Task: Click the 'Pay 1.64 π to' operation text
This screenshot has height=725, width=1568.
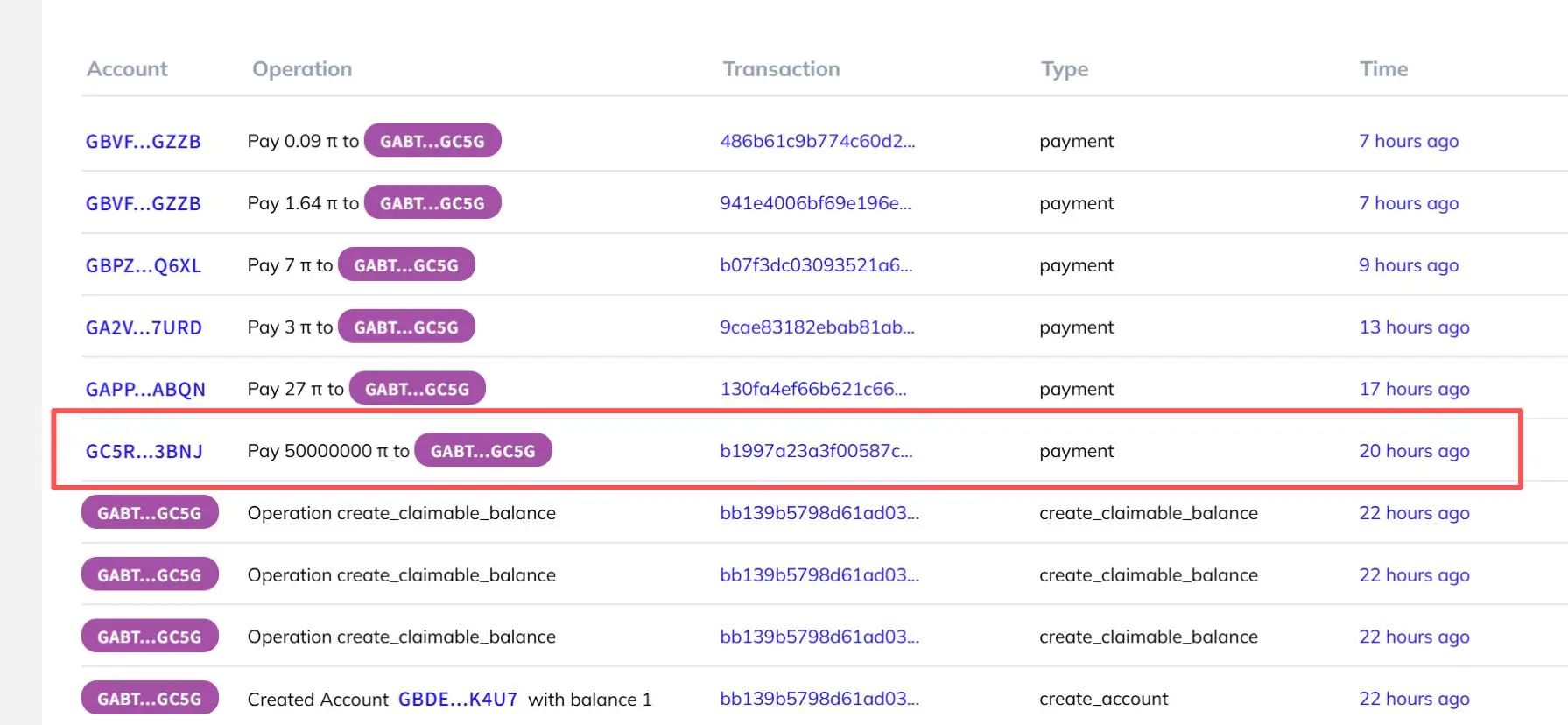Action: pos(303,203)
